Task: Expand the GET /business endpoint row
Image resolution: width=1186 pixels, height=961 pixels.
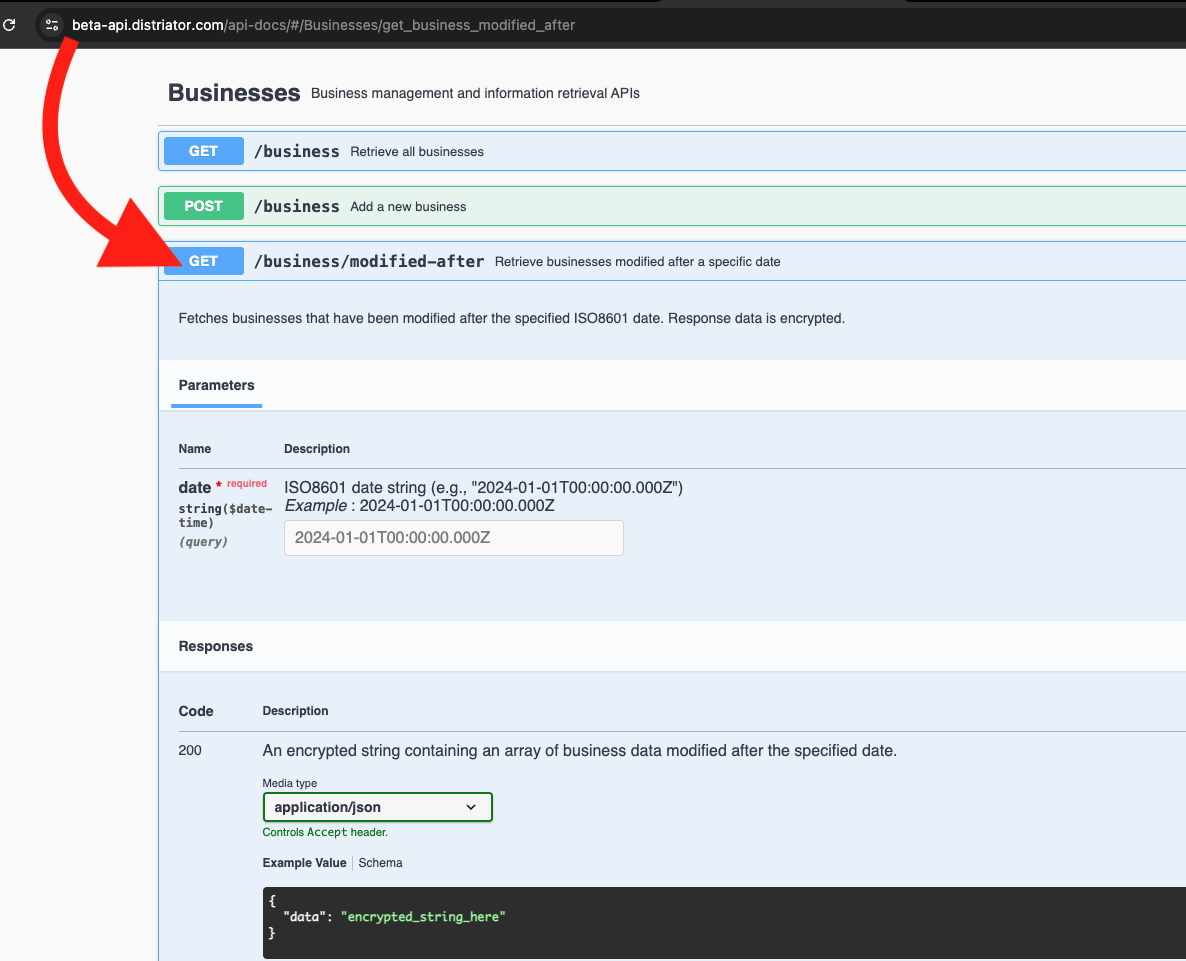Action: [x=672, y=151]
